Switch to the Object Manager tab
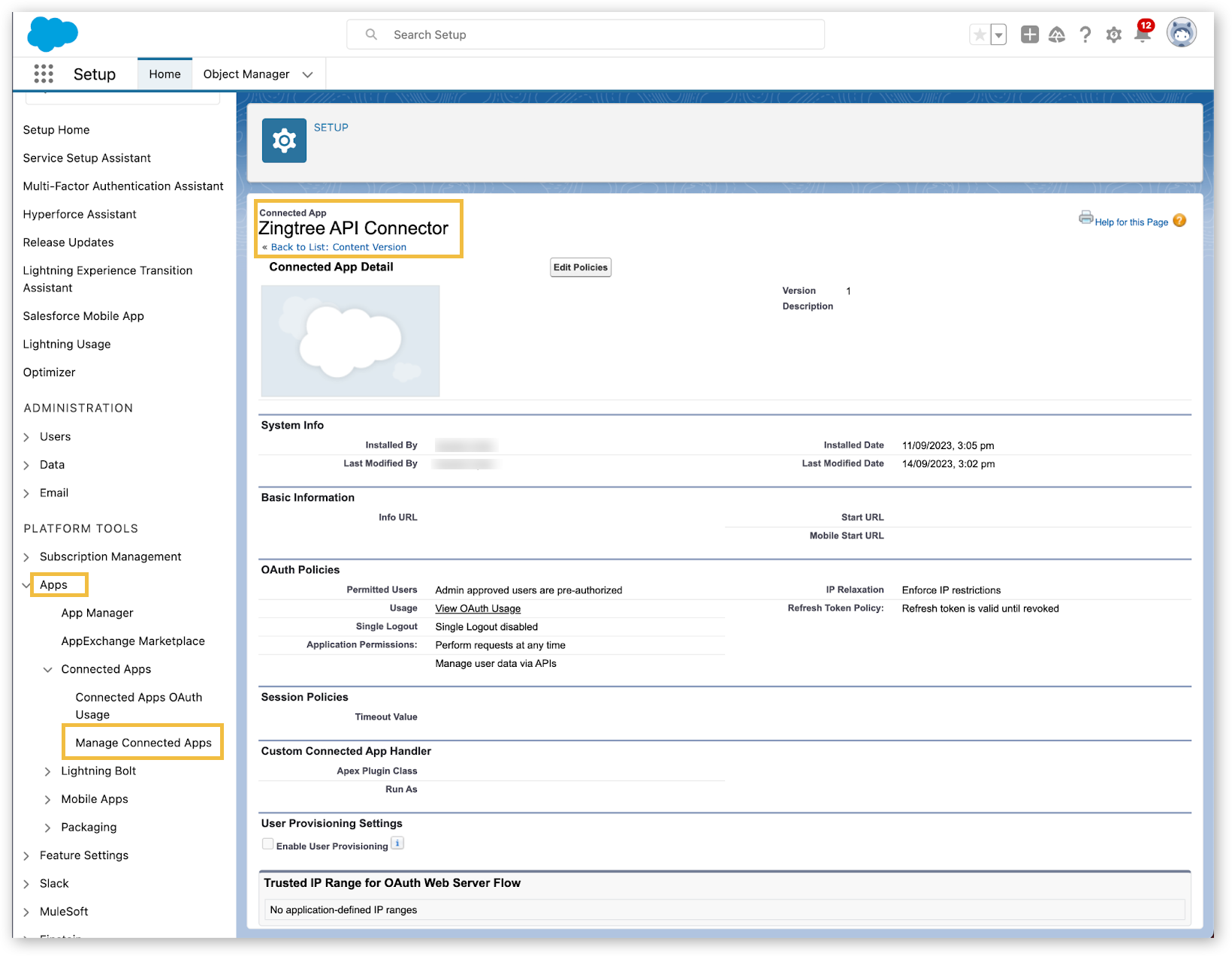 tap(246, 74)
